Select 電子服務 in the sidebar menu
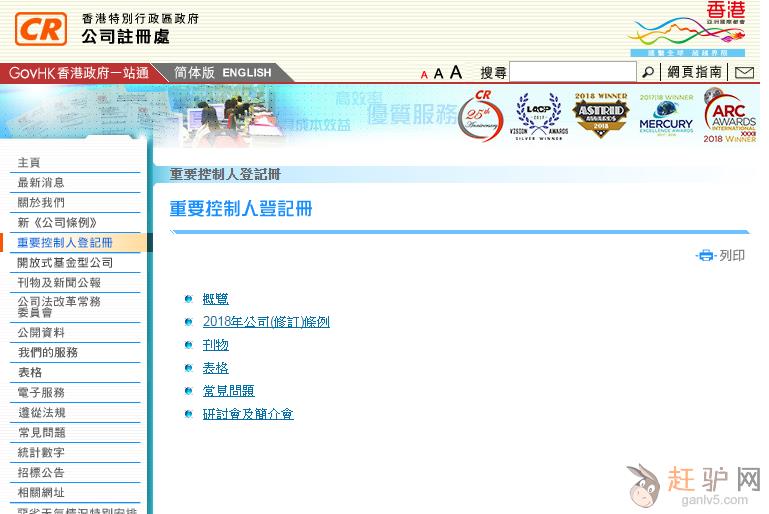769x514 pixels. click(x=41, y=392)
